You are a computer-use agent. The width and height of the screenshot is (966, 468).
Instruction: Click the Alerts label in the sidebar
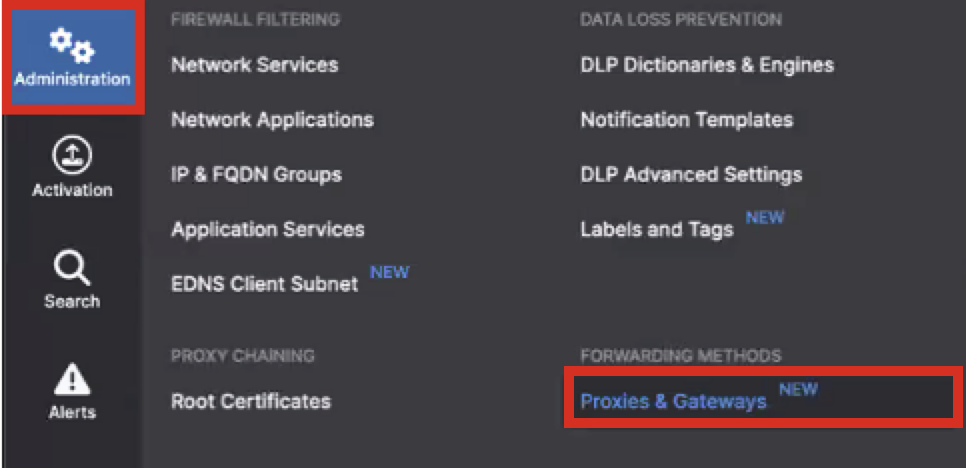point(71,412)
